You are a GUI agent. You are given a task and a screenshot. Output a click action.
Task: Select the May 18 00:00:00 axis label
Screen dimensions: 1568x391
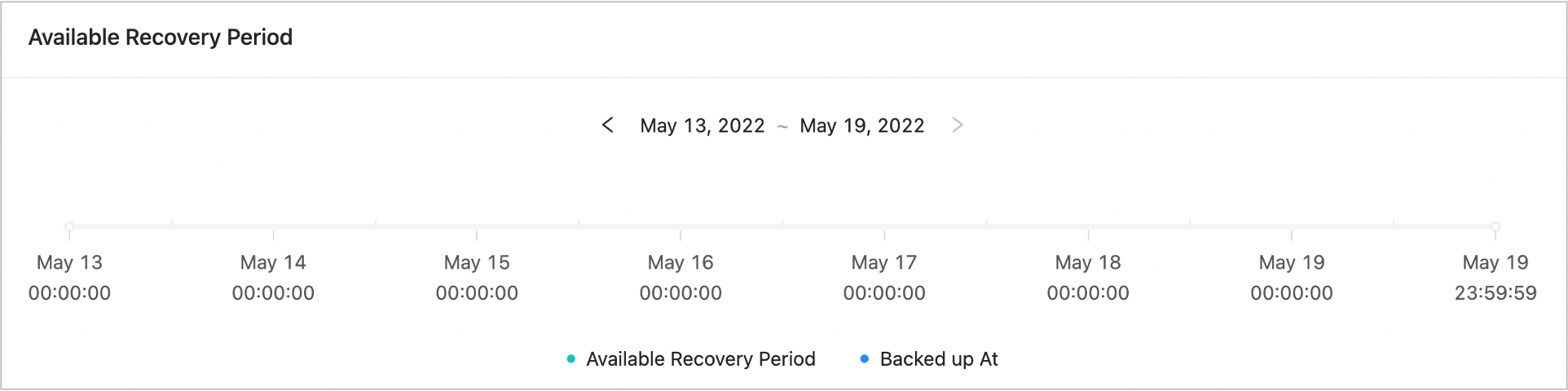1088,277
